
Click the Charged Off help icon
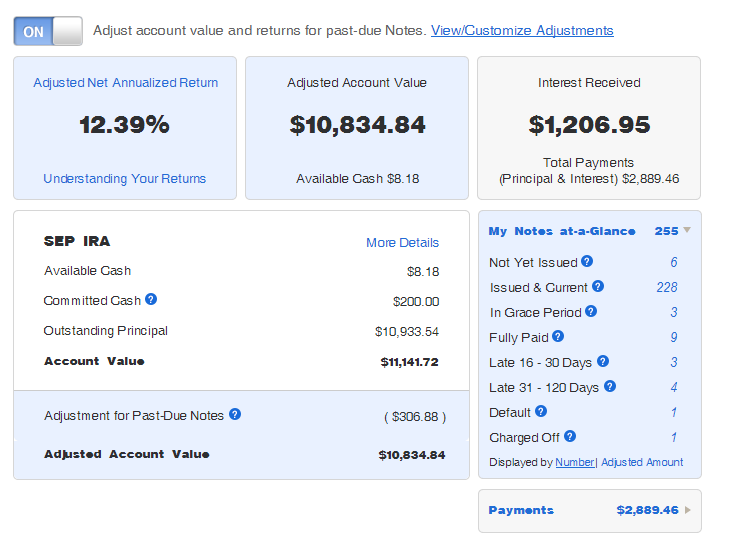[570, 436]
